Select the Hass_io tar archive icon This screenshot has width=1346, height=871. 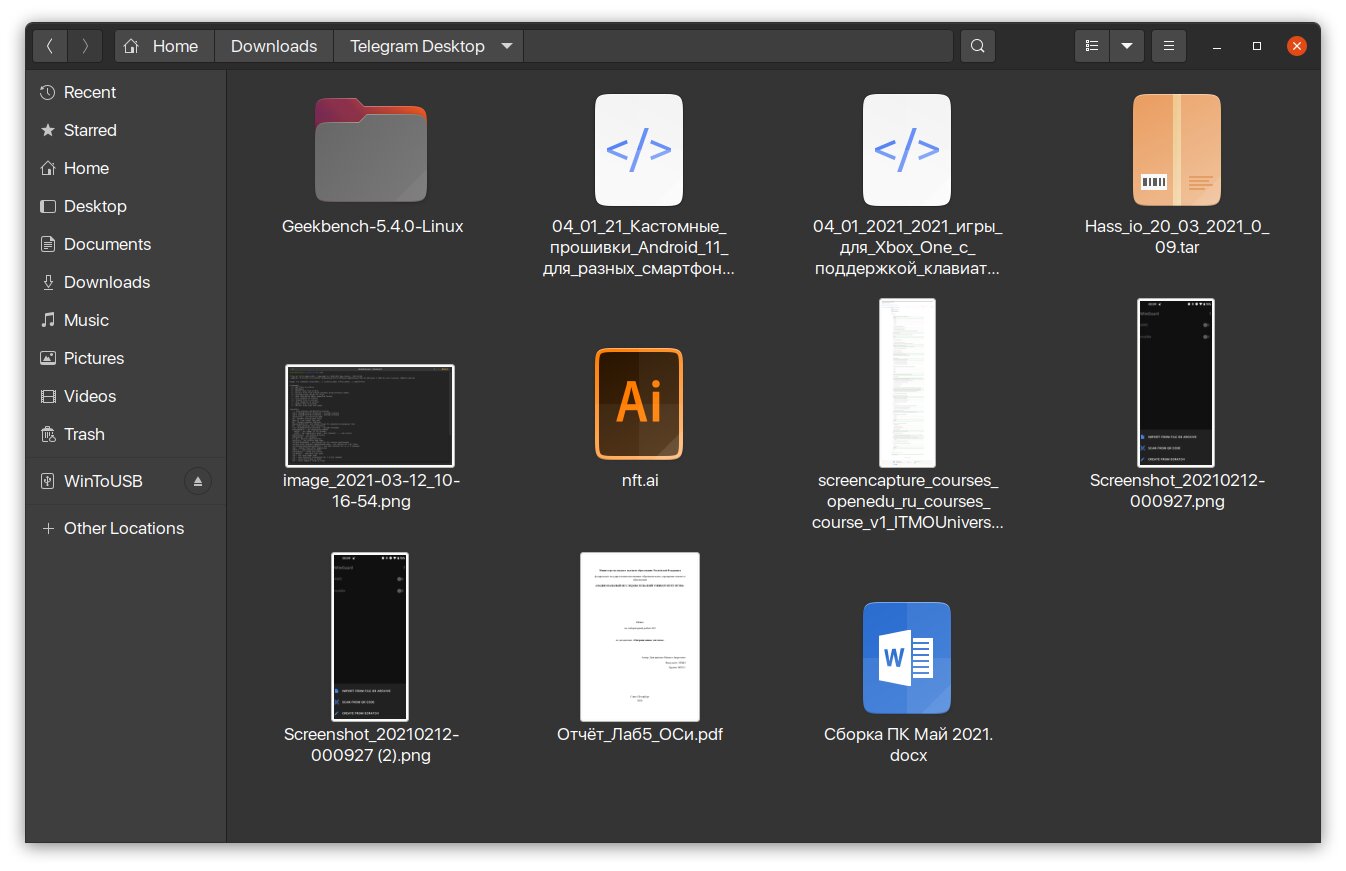pyautogui.click(x=1177, y=150)
